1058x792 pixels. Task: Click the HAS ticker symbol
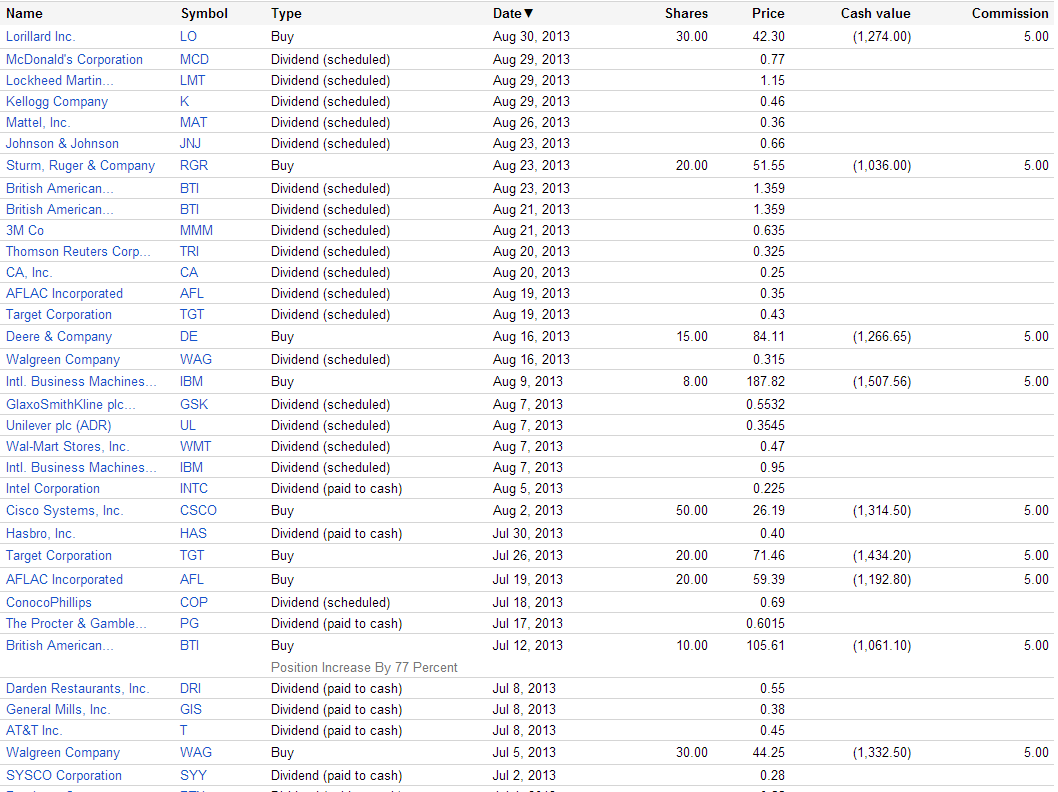(193, 533)
